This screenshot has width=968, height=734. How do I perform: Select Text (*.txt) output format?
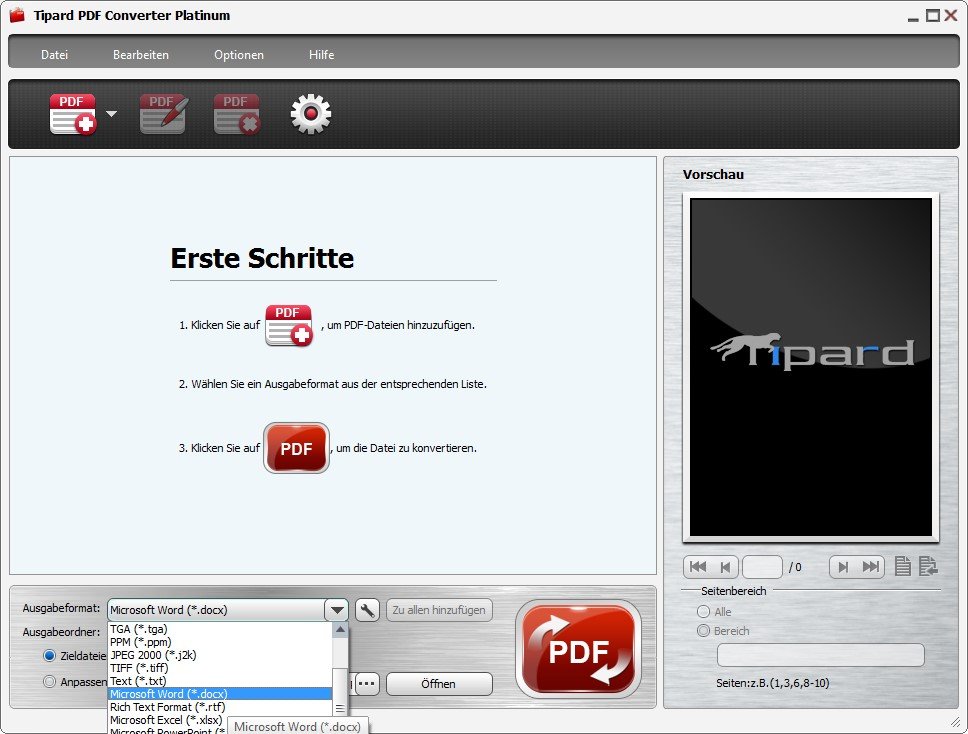click(x=220, y=681)
